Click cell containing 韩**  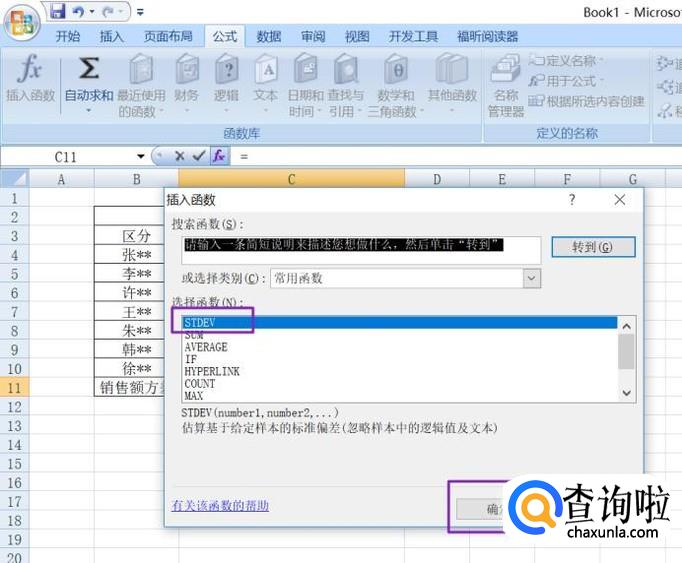click(x=137, y=349)
